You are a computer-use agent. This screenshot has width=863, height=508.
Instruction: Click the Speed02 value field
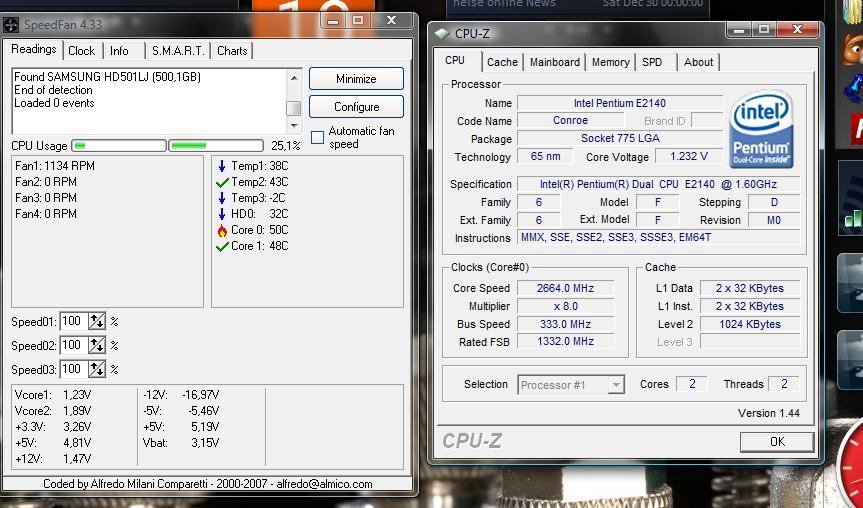tap(74, 345)
